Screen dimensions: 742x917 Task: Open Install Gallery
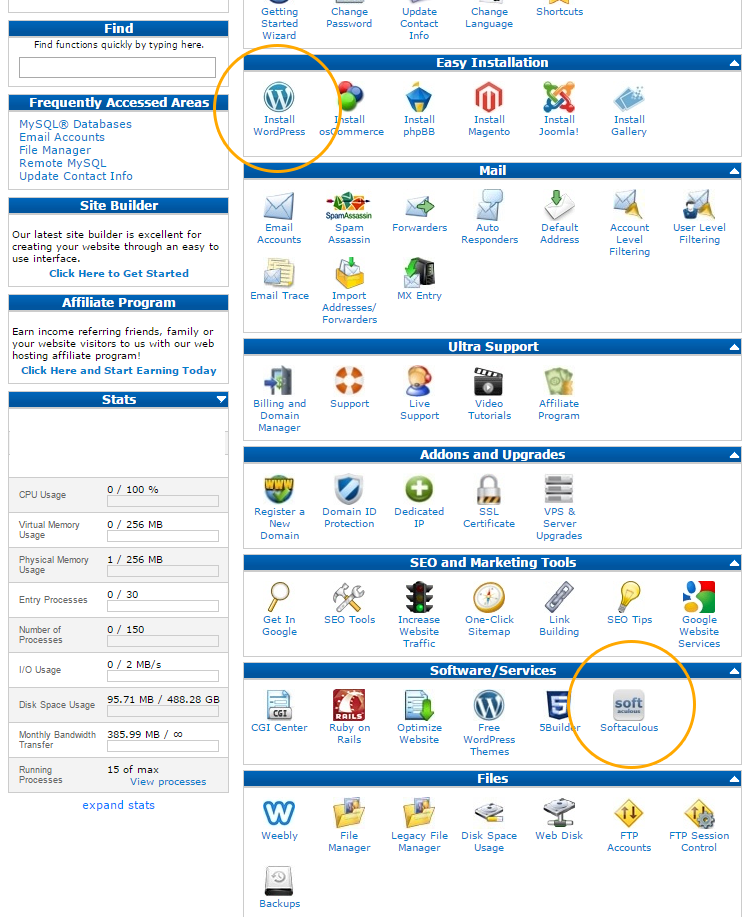pos(629,98)
